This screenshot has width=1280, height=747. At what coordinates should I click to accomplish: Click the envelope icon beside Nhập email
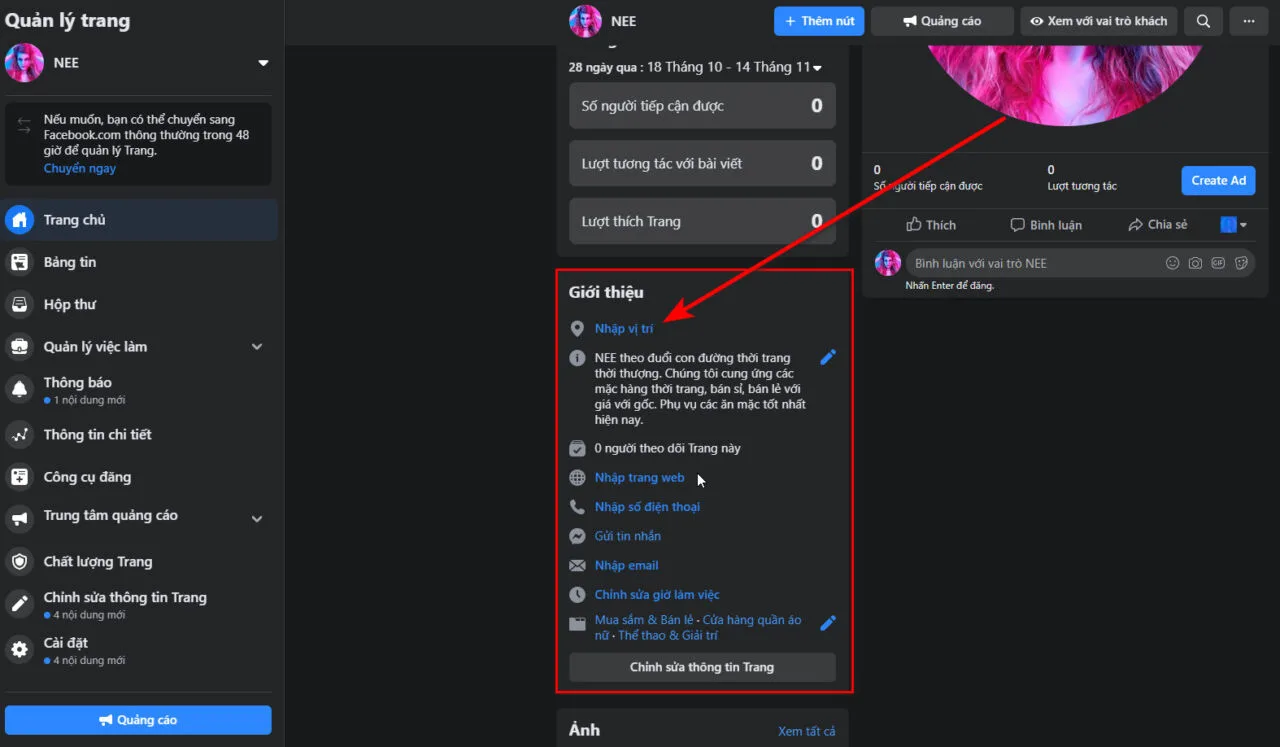pos(577,565)
